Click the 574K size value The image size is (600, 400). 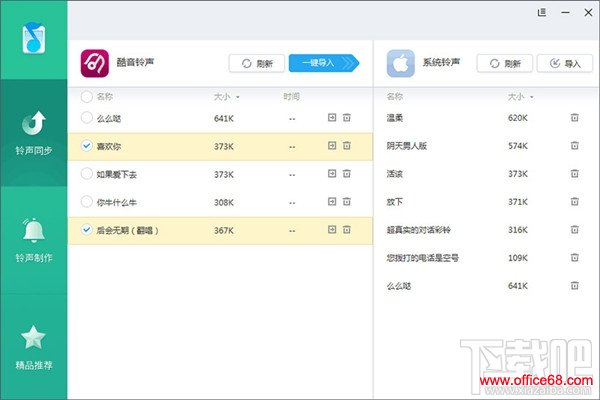[518, 146]
